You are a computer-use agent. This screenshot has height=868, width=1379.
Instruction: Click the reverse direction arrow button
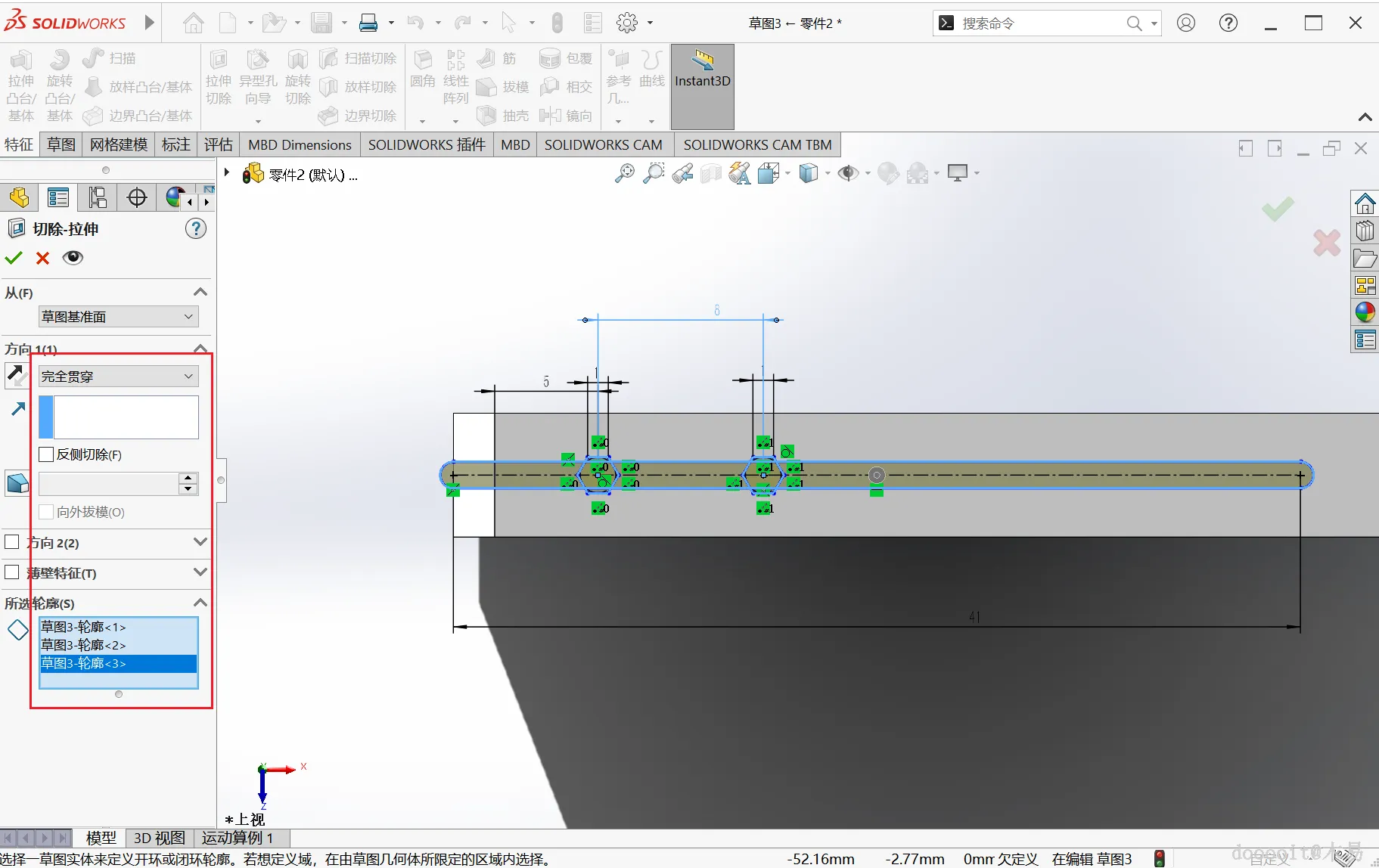(16, 375)
